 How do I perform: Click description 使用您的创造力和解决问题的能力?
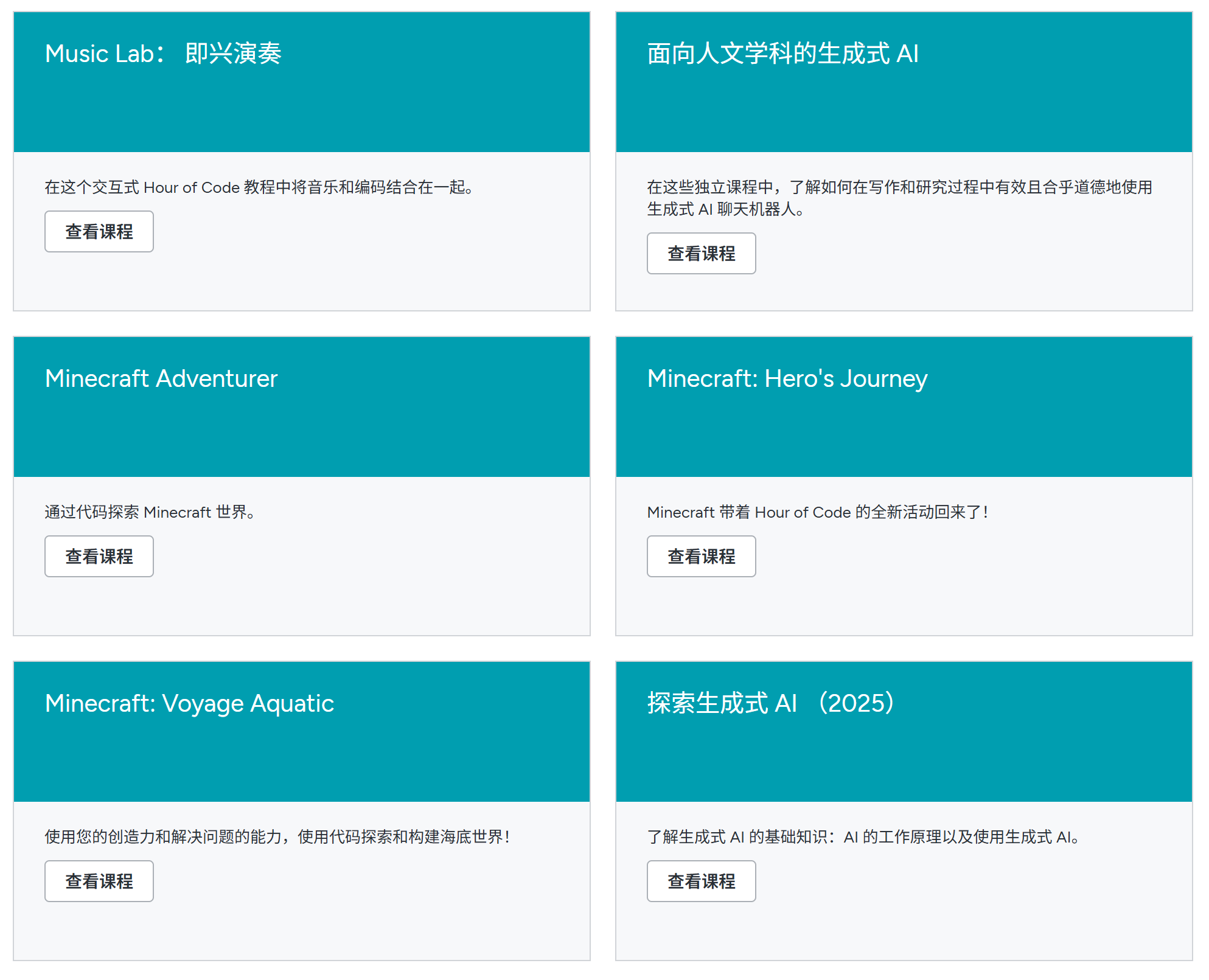tap(277, 837)
